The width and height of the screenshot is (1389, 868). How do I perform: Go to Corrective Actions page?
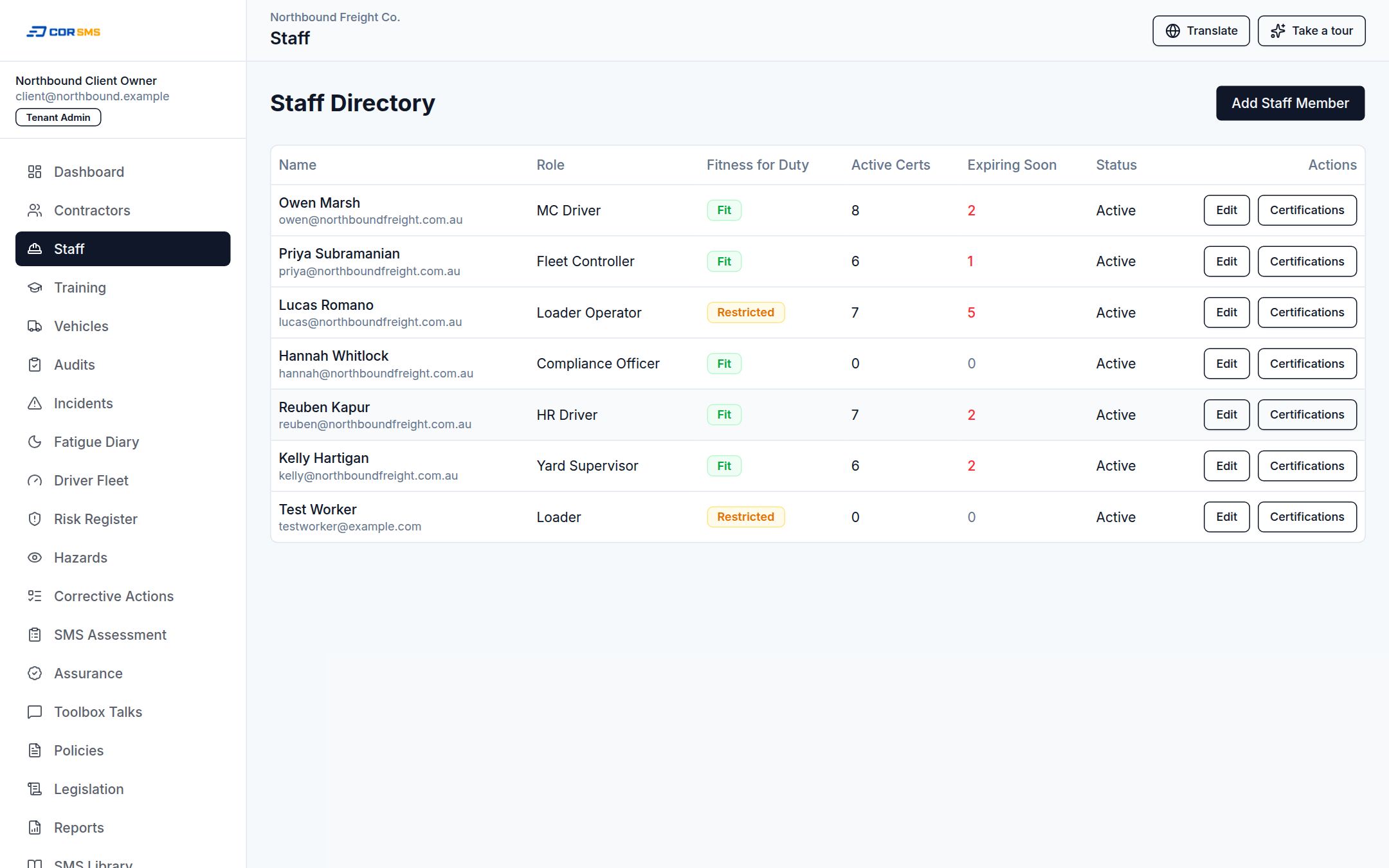tap(123, 596)
